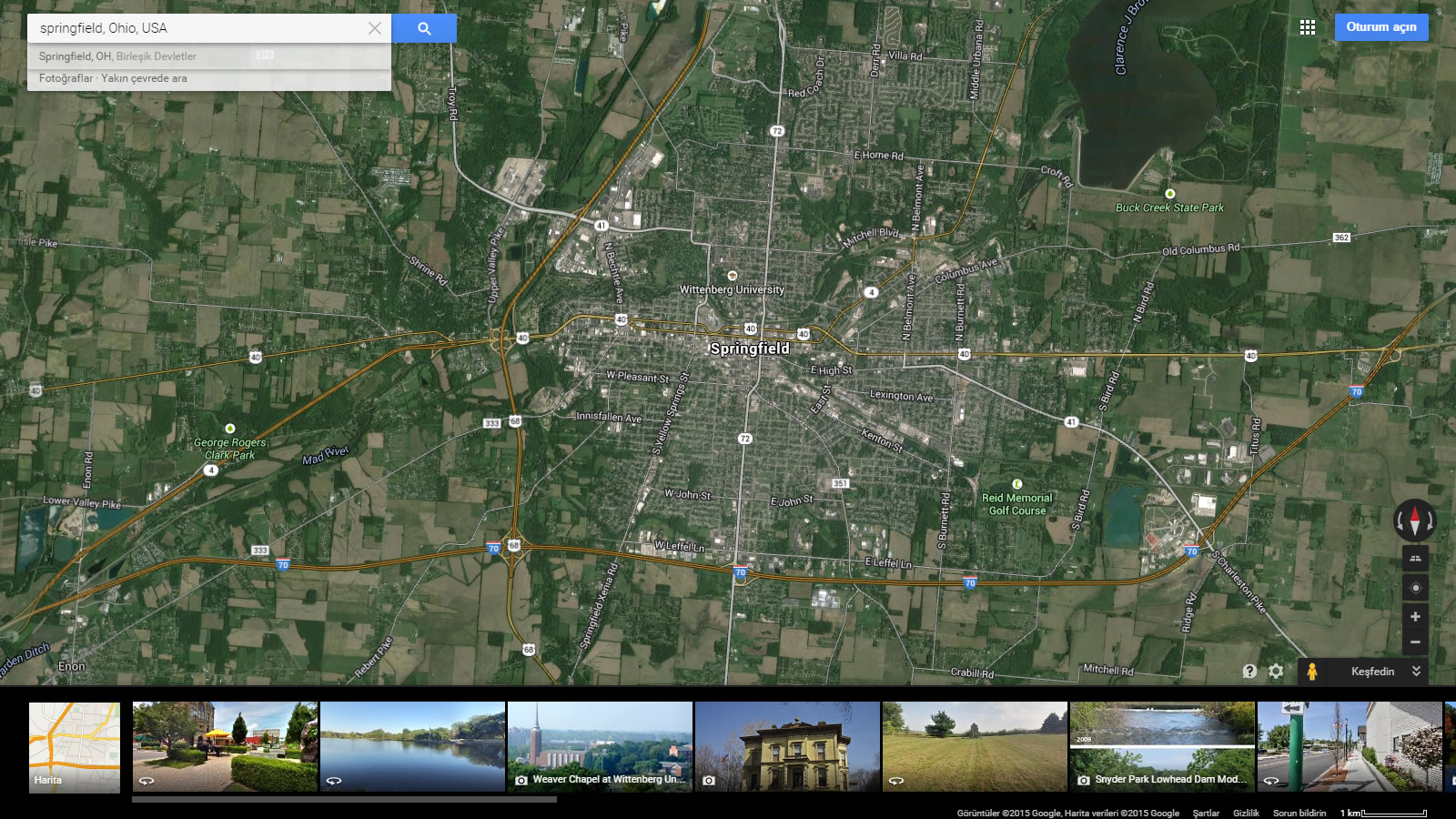Pick the yellow Pegman Street View icon
The width and height of the screenshot is (1456, 819).
(x=1311, y=672)
